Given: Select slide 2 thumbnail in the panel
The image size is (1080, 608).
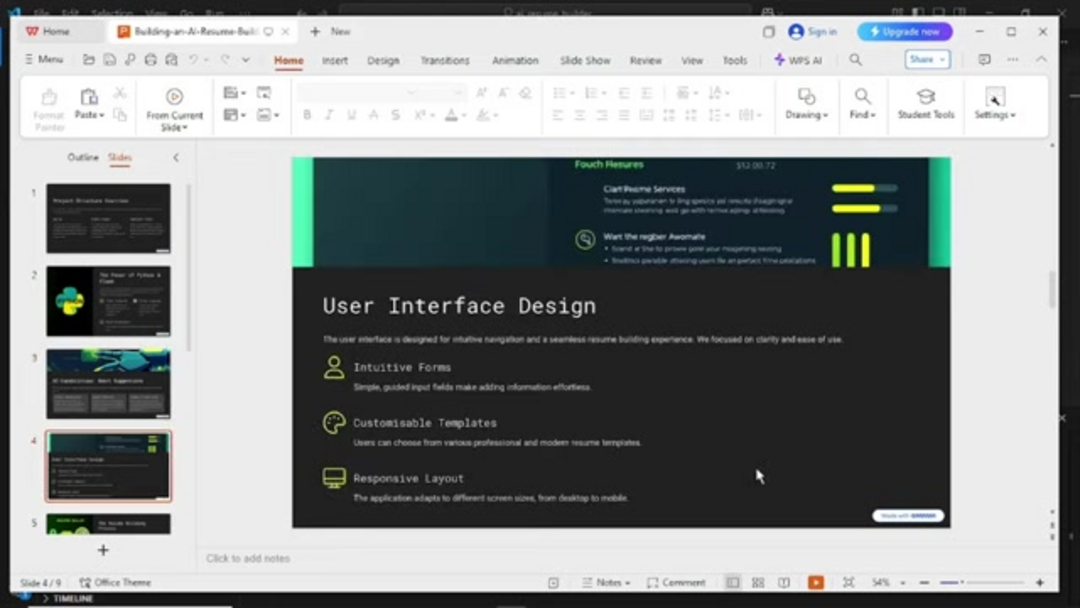Looking at the screenshot, I should 108,300.
